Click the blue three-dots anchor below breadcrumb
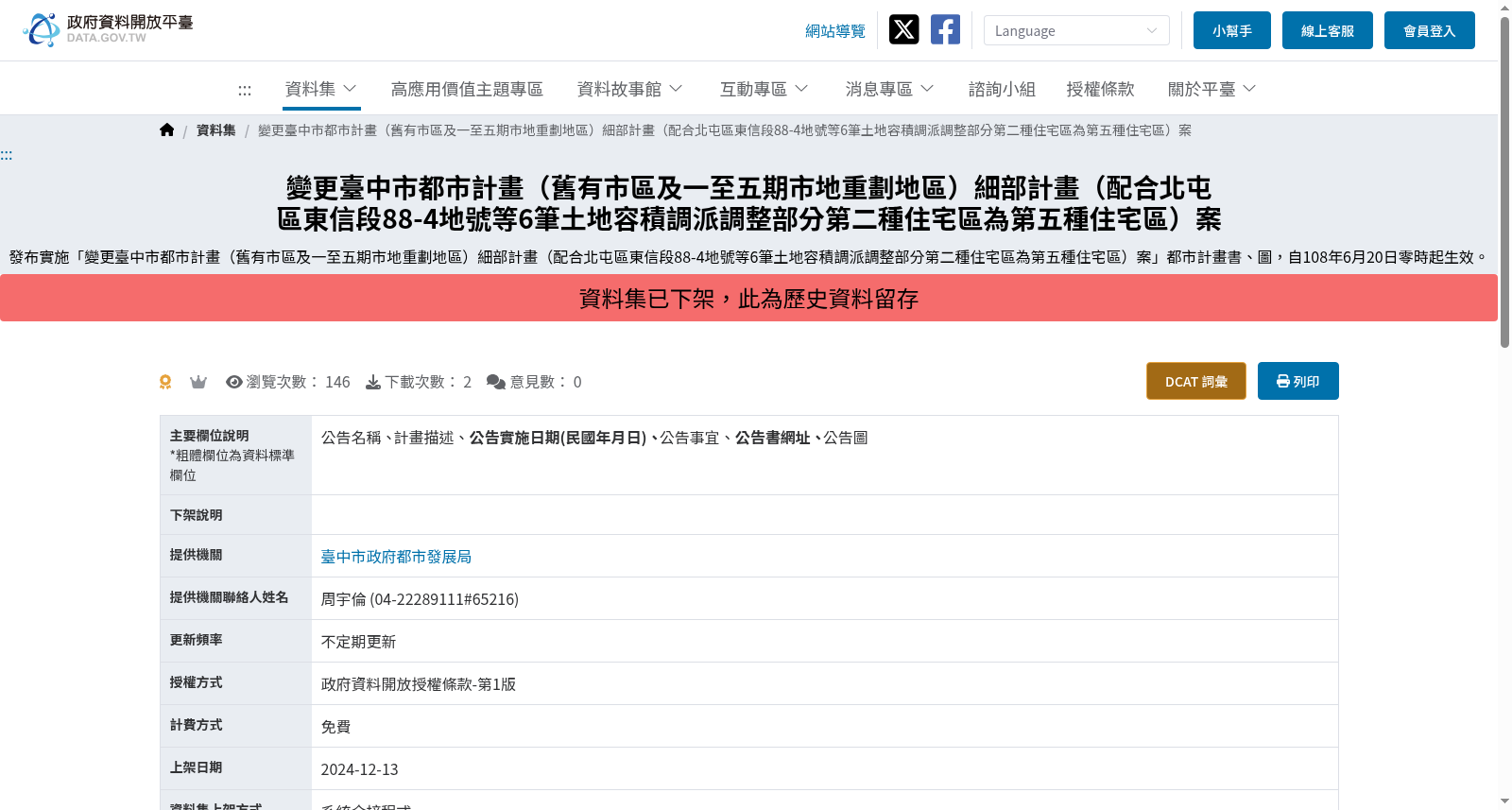 7,155
